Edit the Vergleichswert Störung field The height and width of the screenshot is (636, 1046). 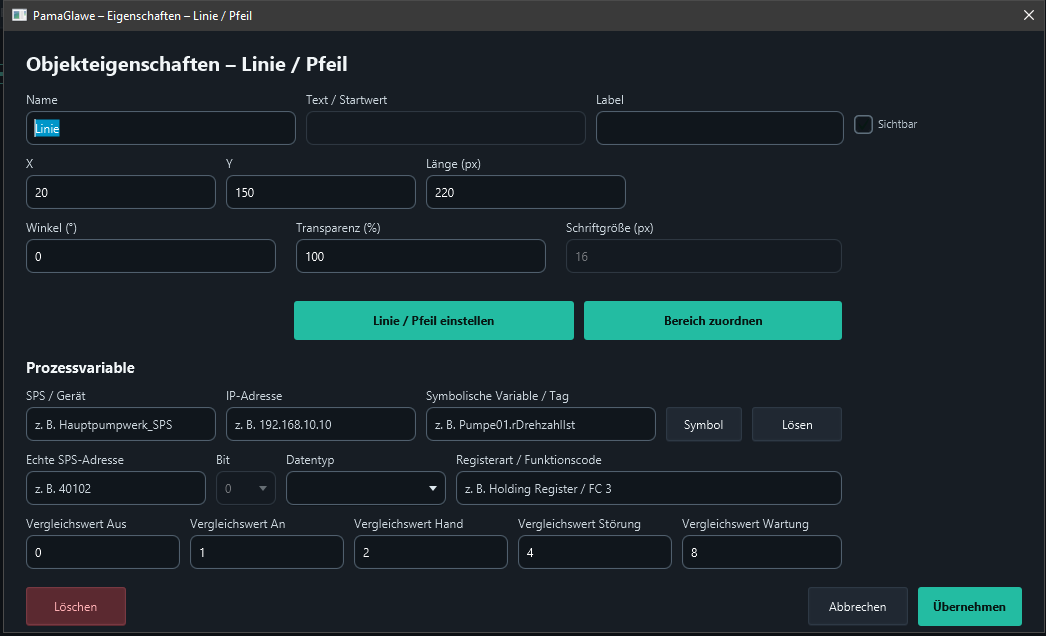click(595, 553)
